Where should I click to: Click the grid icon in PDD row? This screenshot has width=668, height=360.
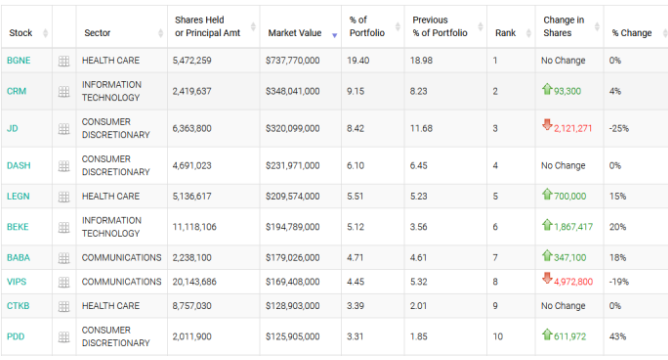[64, 337]
